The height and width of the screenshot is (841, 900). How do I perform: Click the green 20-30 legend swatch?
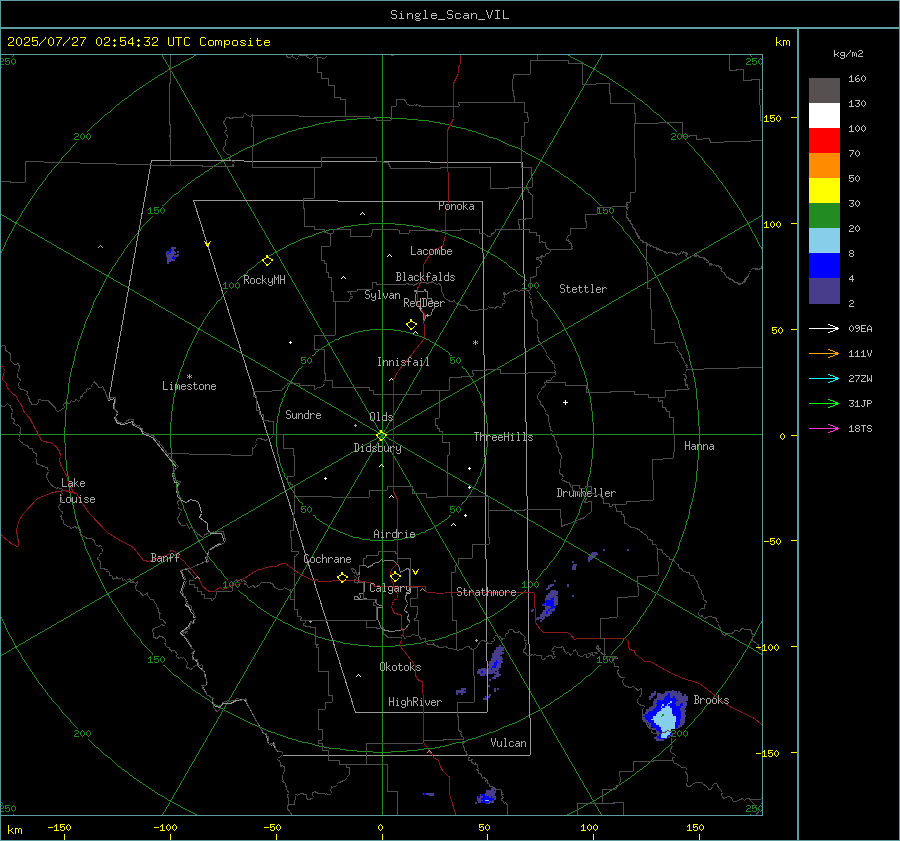(824, 215)
